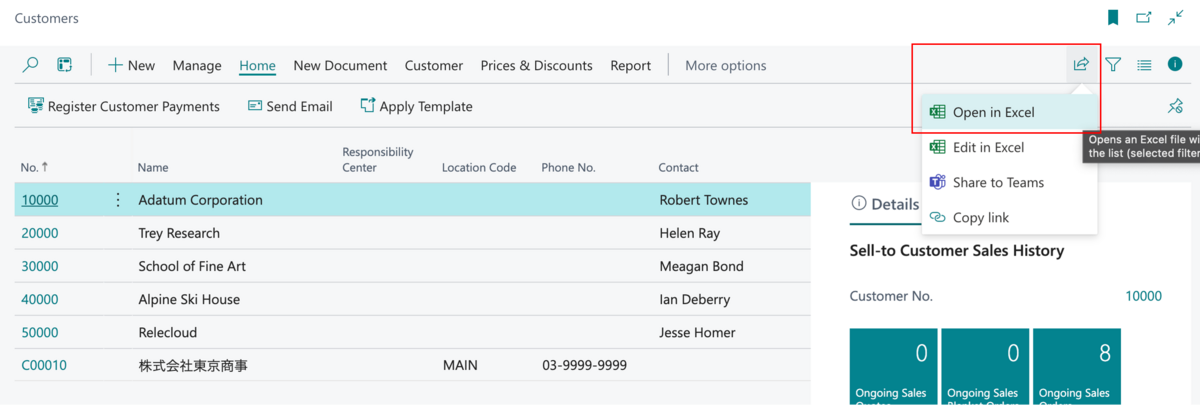Toggle the filter pane funnel icon
Viewport: 1200px width, 405px height.
click(x=1113, y=65)
